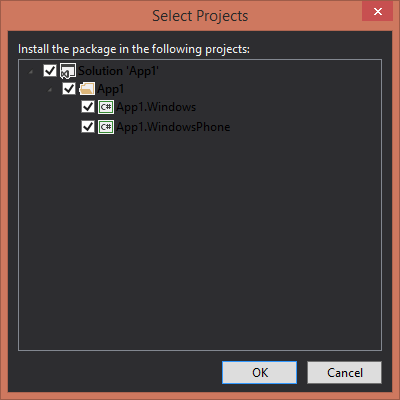
Task: Click the C# icon beside App1.Windows
Action: point(106,107)
